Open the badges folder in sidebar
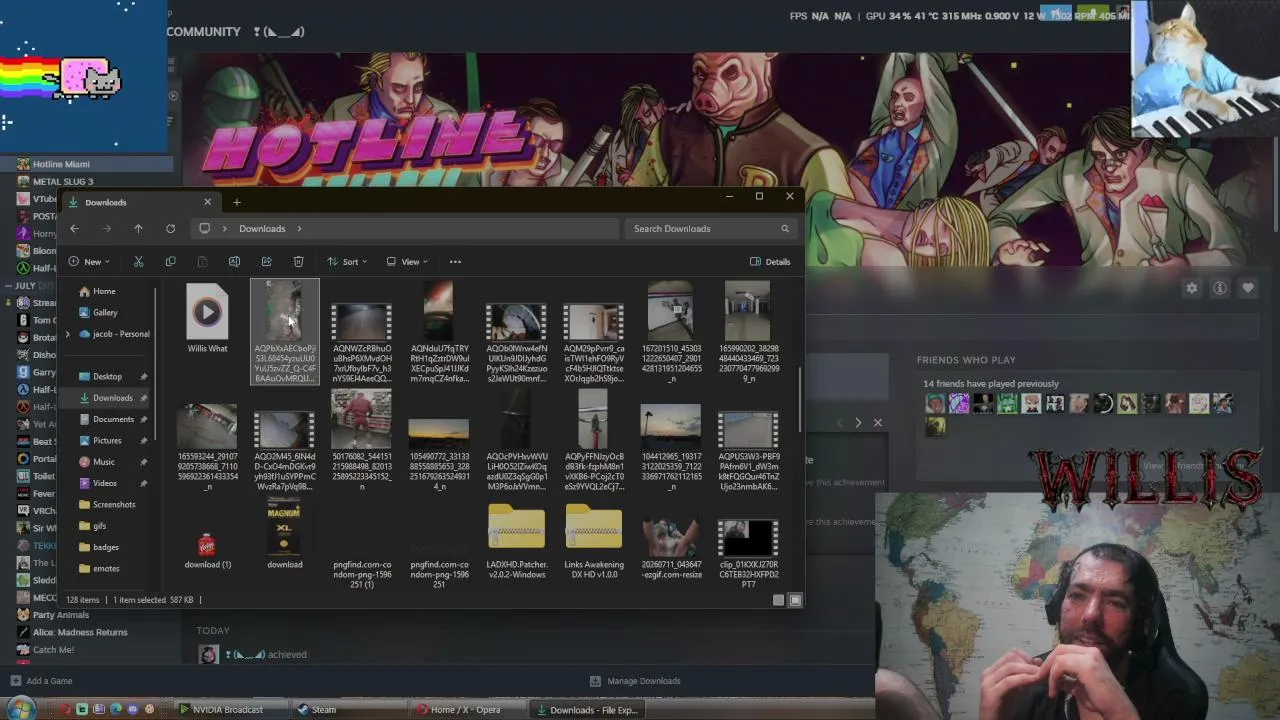This screenshot has width=1280, height=720. [x=105, y=548]
